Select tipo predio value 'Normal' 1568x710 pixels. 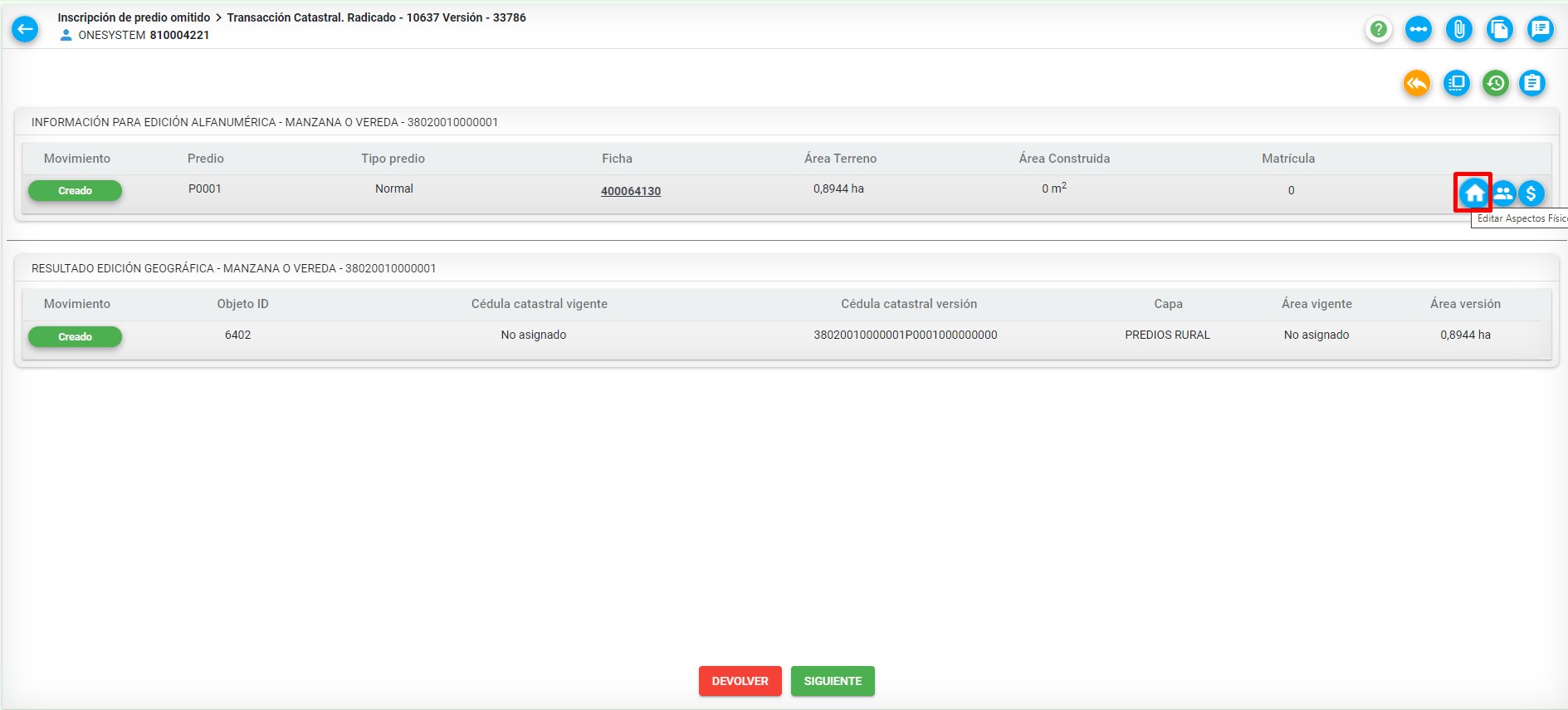394,189
